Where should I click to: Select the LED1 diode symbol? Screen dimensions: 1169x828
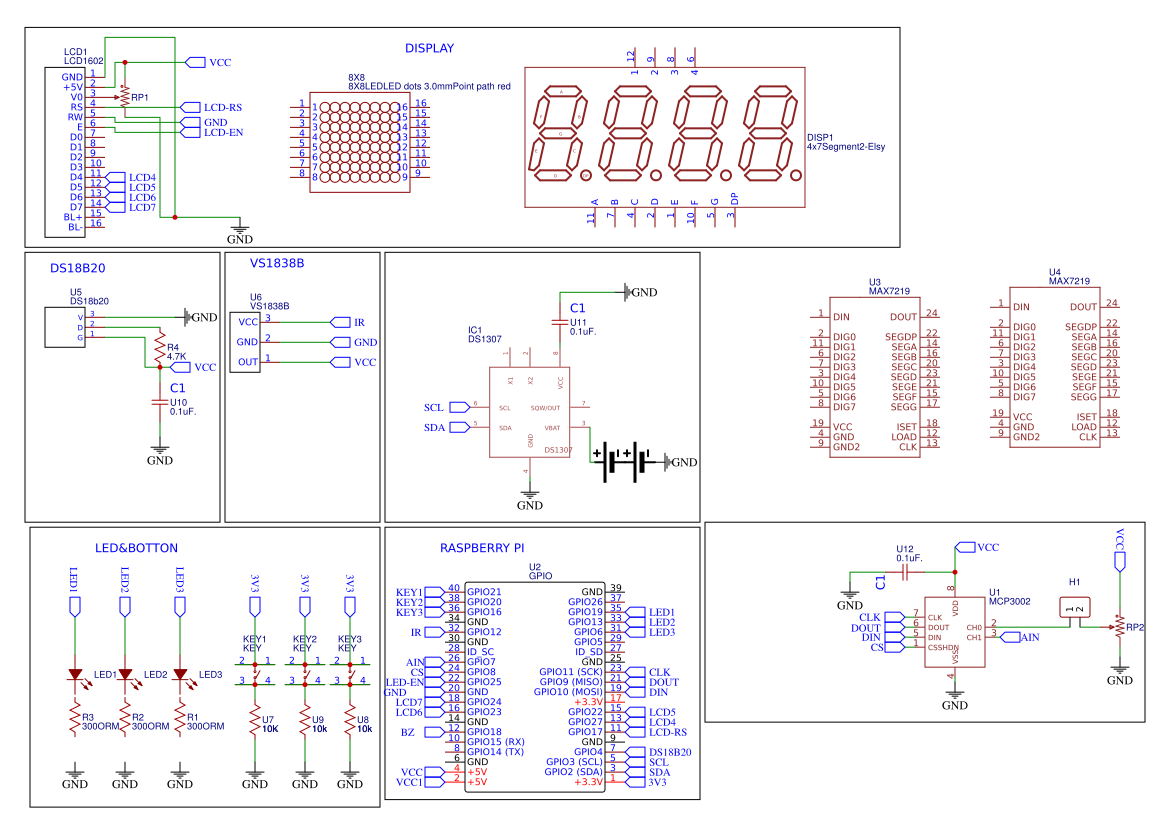[75, 675]
